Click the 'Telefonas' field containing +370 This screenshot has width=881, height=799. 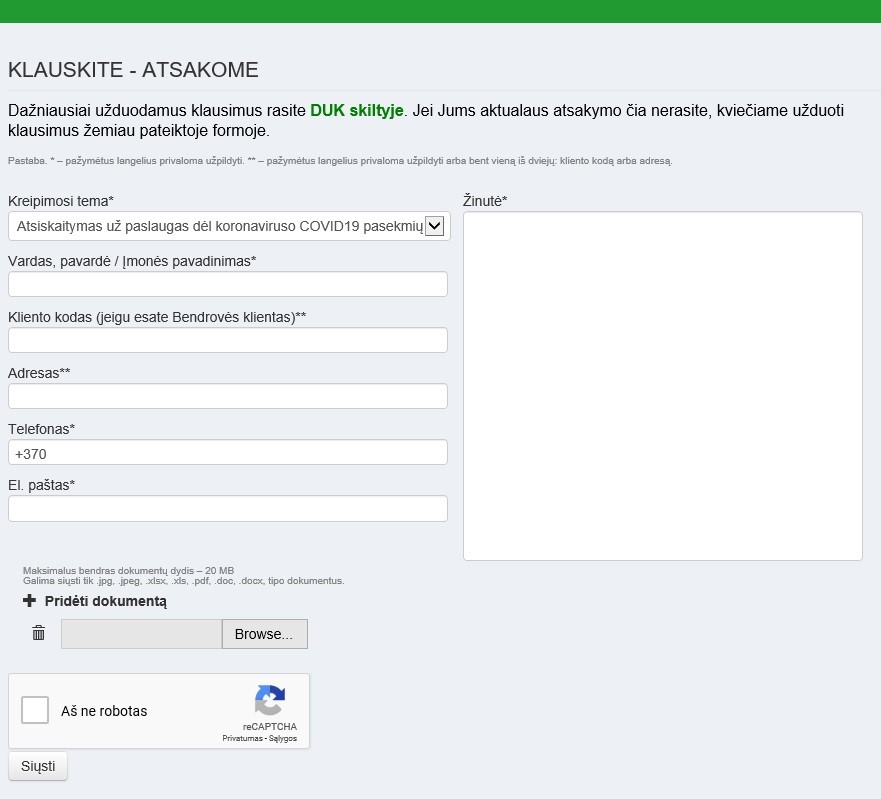(x=227, y=453)
